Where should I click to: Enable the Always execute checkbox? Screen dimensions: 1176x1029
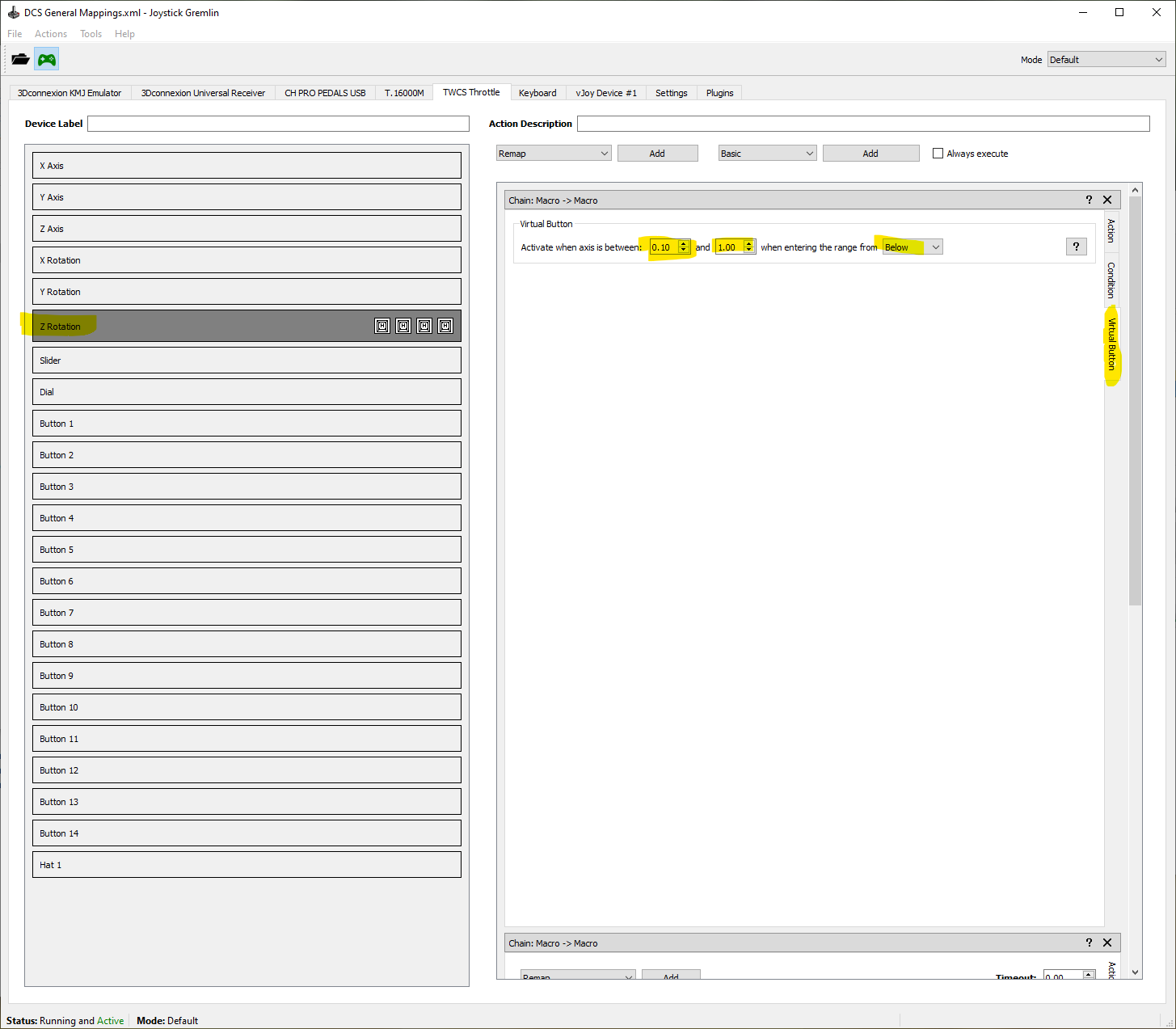point(938,153)
